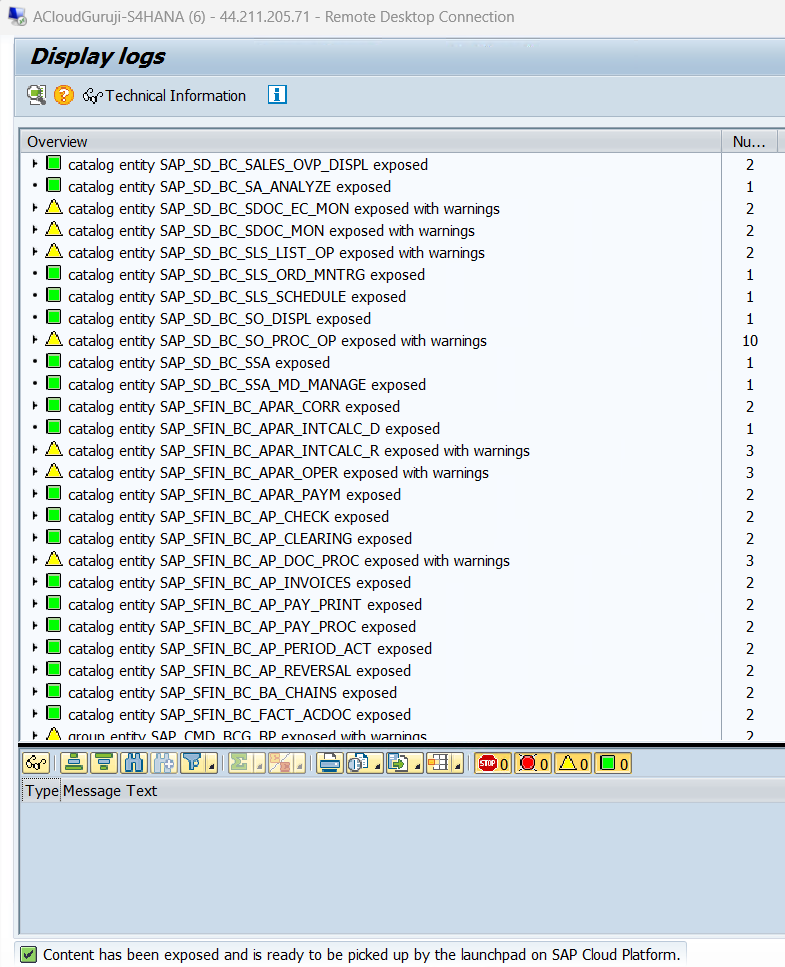The height and width of the screenshot is (967, 785).
Task: Click the blue information icon
Action: (278, 95)
